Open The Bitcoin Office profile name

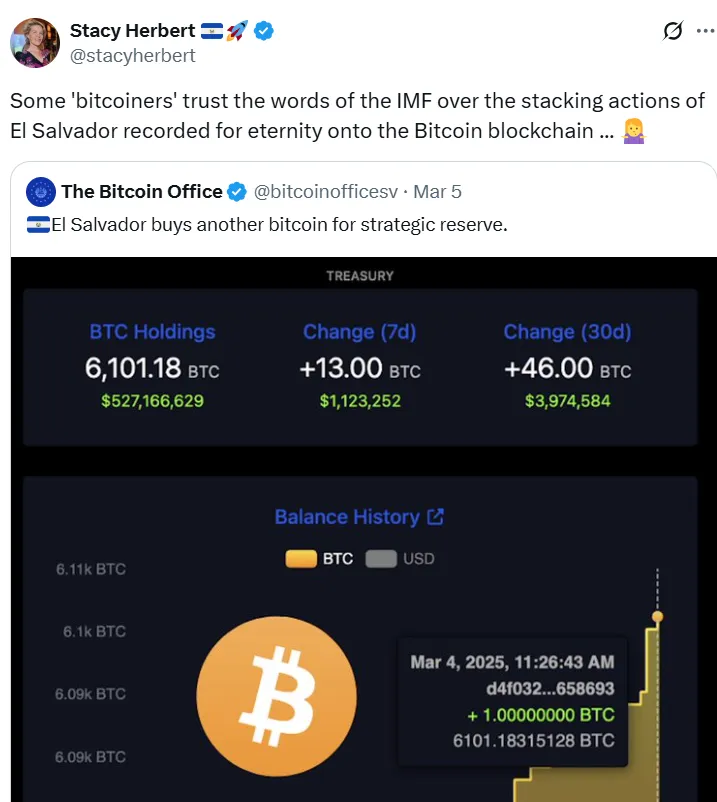(142, 191)
